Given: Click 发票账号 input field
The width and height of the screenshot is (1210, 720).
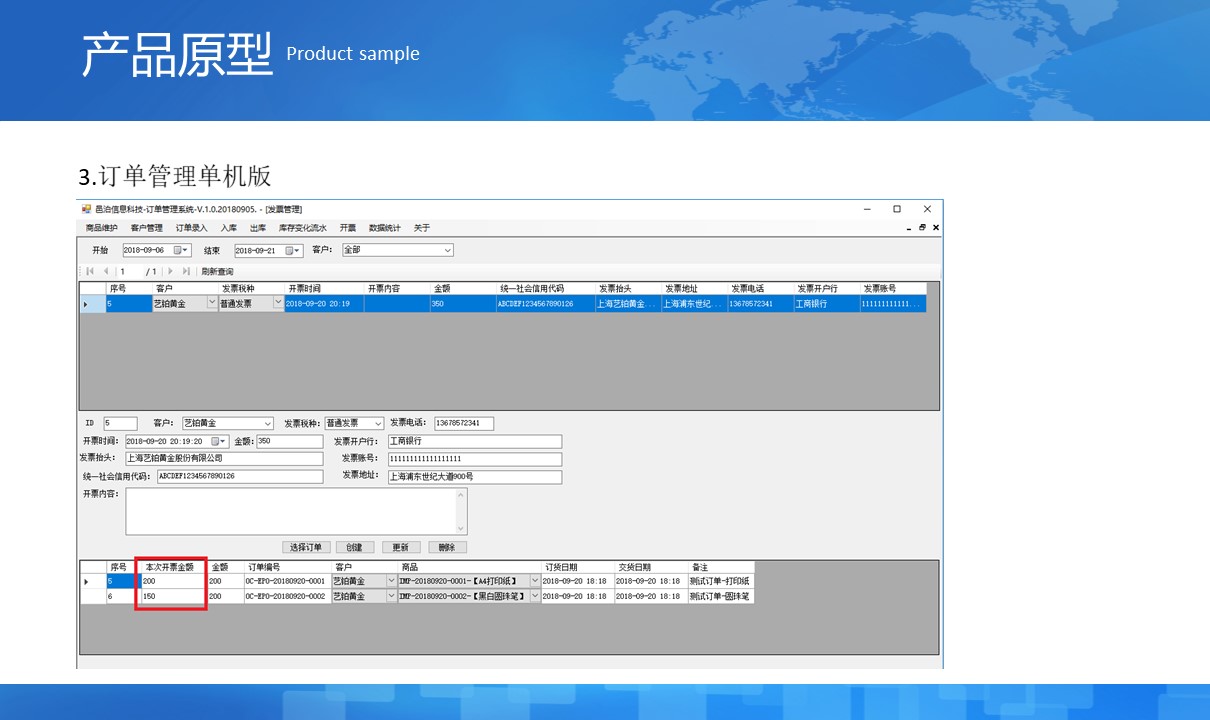Looking at the screenshot, I should tap(474, 459).
